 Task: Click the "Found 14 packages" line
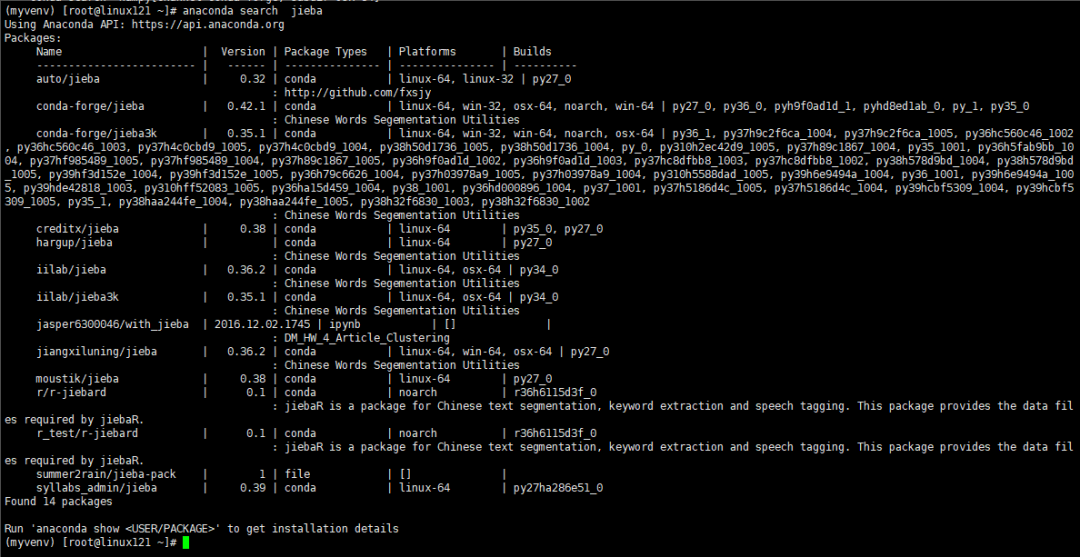[x=58, y=501]
